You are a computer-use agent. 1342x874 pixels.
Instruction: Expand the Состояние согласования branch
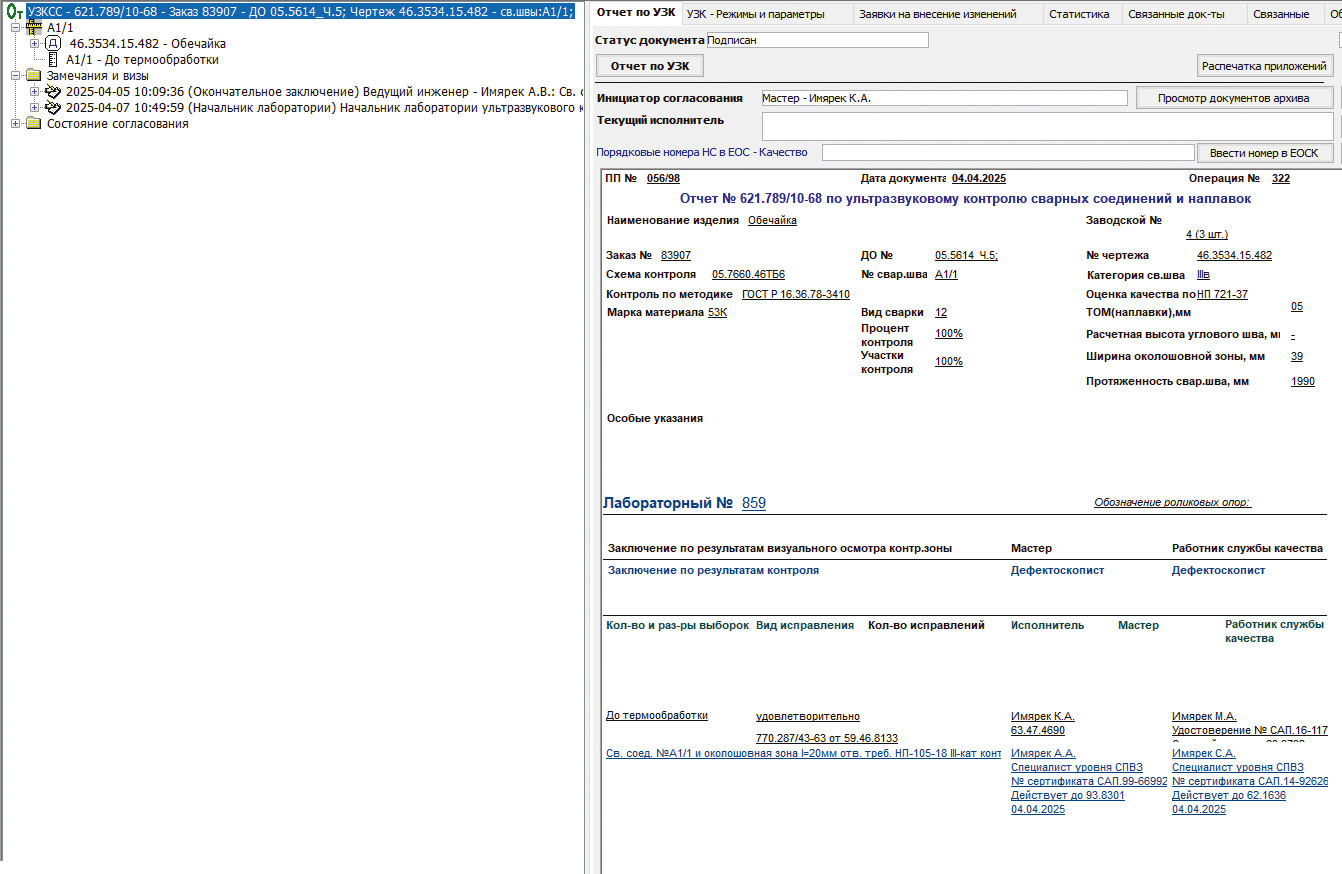pos(15,124)
